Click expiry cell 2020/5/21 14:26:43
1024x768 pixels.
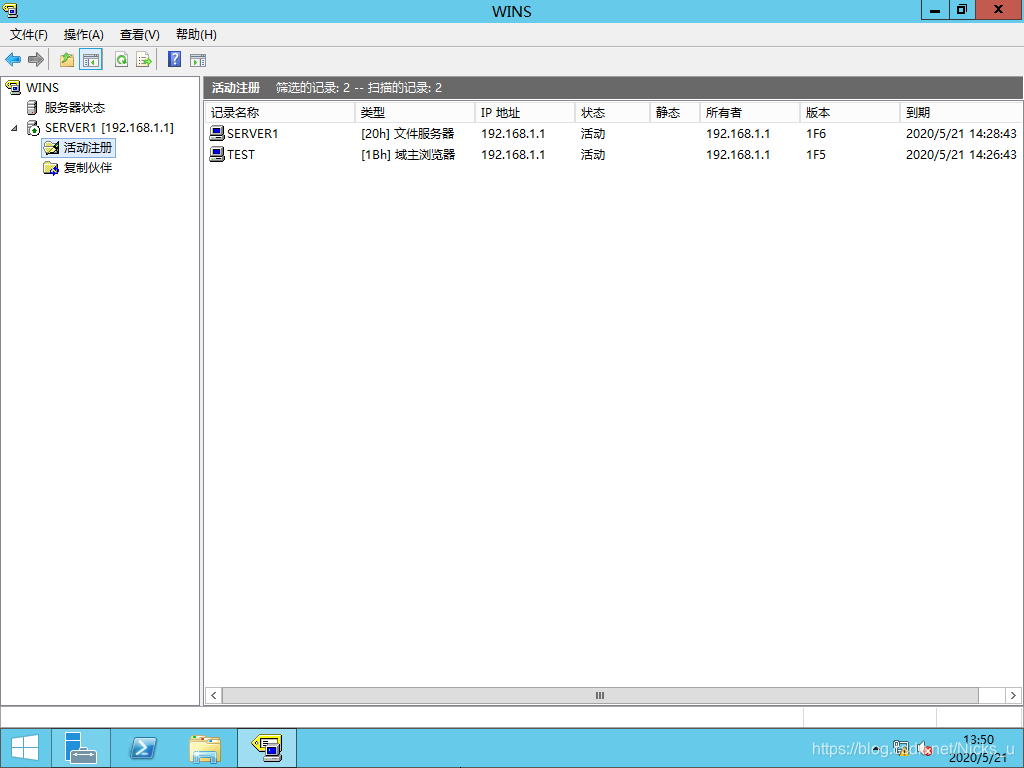click(961, 155)
